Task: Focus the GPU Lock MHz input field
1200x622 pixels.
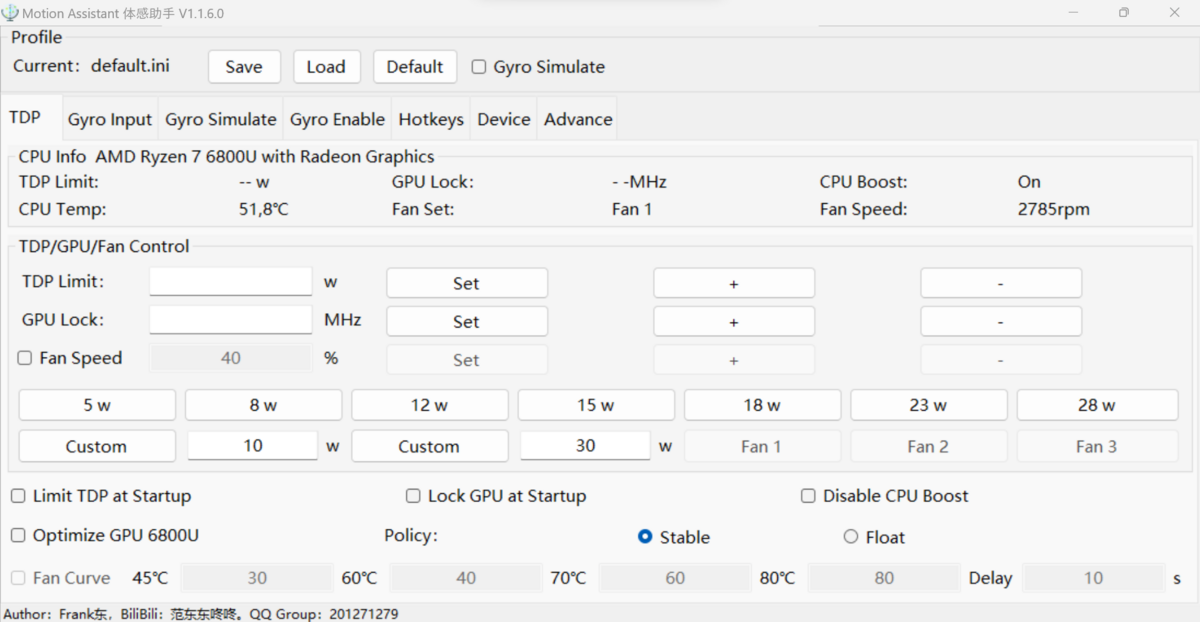Action: click(231, 320)
